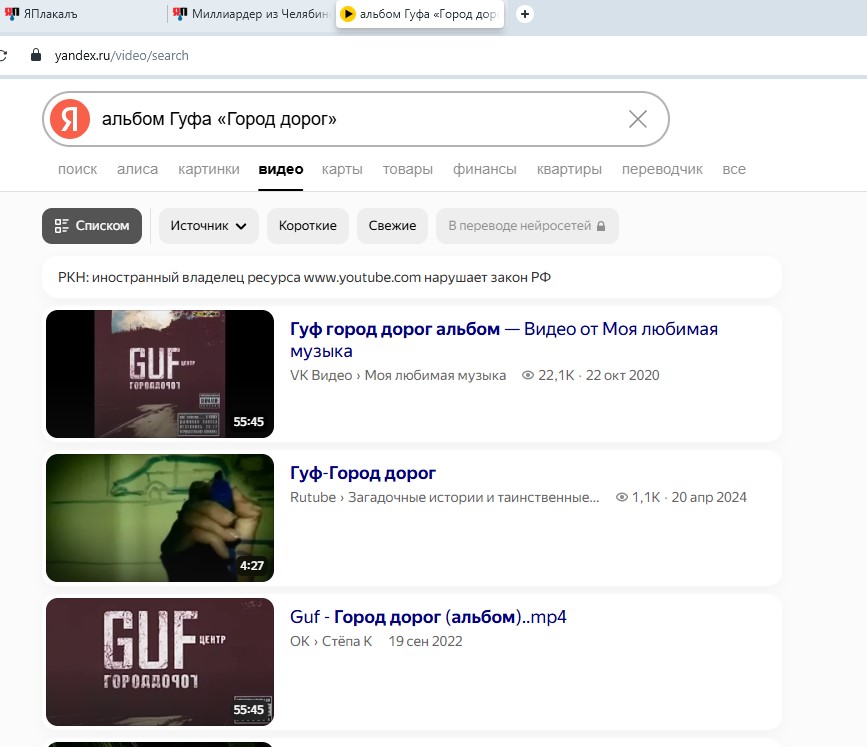The image size is (867, 747).
Task: Open the карты section
Action: click(x=342, y=169)
